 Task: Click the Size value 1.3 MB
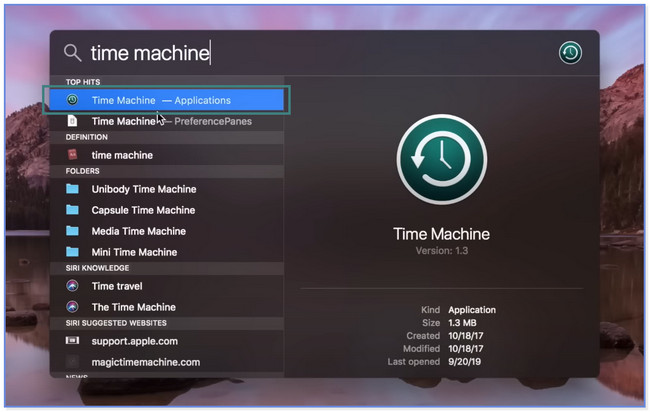[462, 323]
